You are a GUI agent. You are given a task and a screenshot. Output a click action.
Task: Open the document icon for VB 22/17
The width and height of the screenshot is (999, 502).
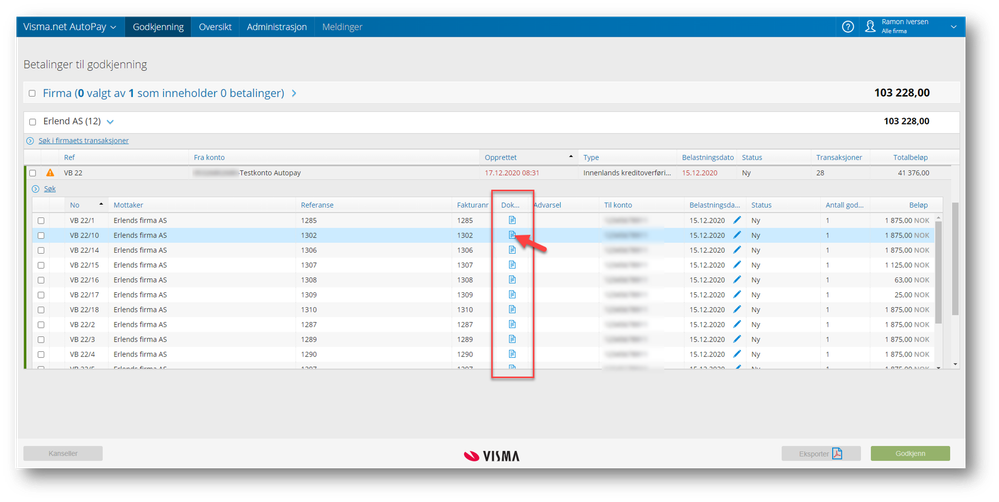coord(512,294)
